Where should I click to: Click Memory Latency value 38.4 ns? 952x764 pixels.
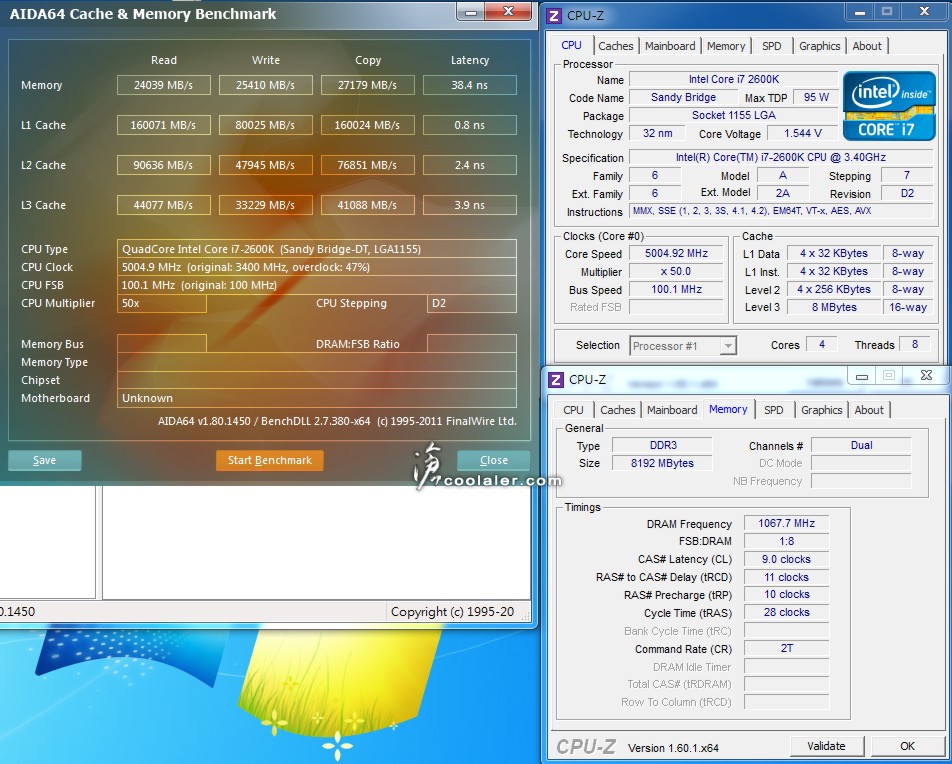pyautogui.click(x=469, y=85)
